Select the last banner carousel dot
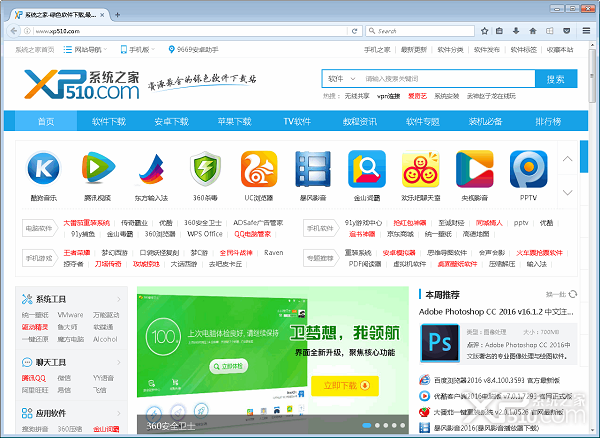600x438 pixels. coord(403,425)
